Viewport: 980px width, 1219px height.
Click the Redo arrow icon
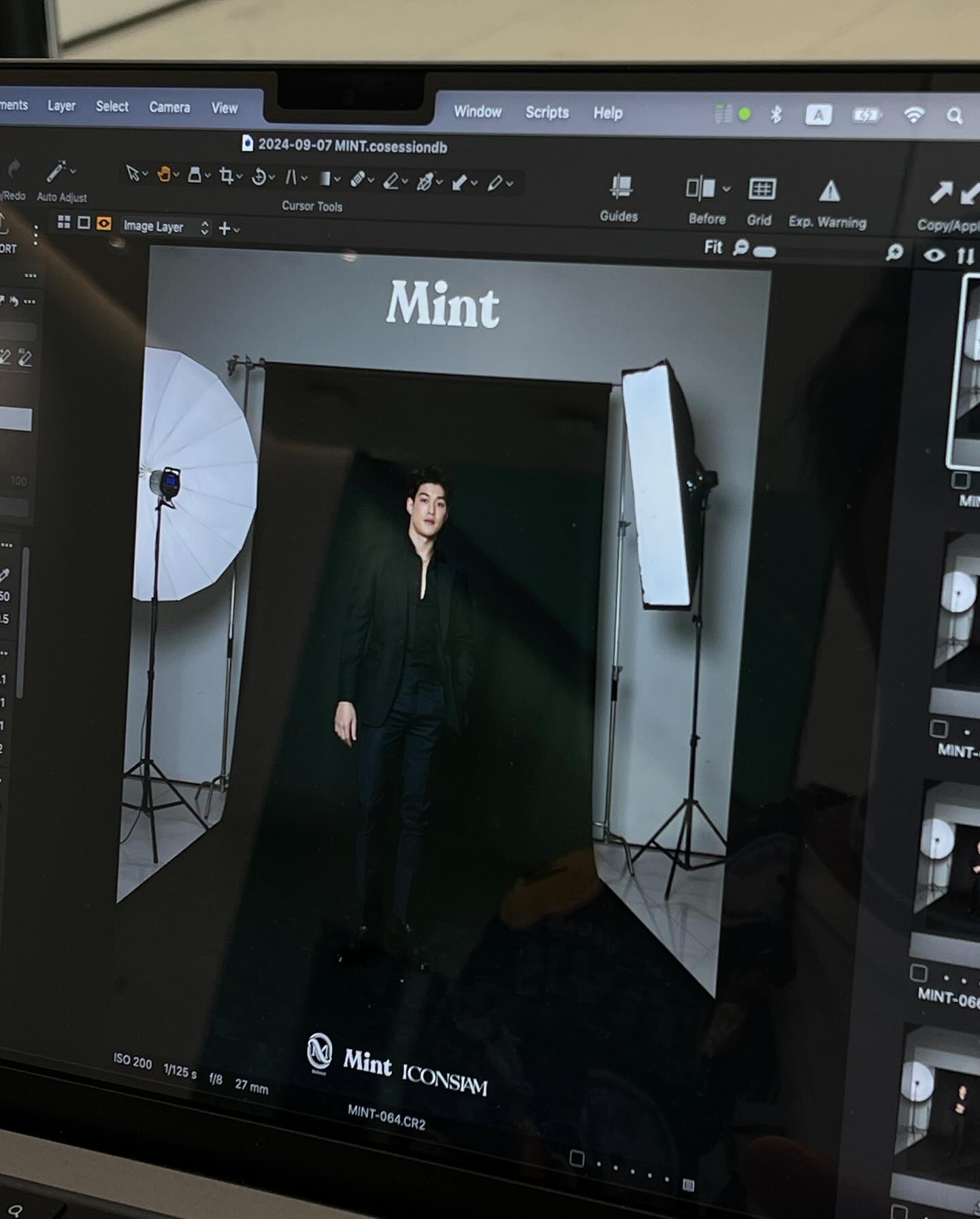[x=14, y=168]
